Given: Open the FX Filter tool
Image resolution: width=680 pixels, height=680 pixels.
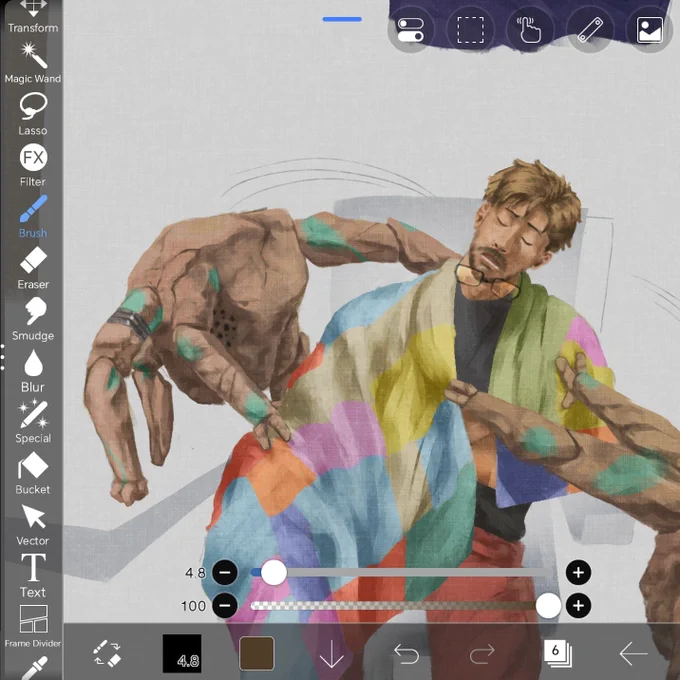Looking at the screenshot, I should pos(33,165).
